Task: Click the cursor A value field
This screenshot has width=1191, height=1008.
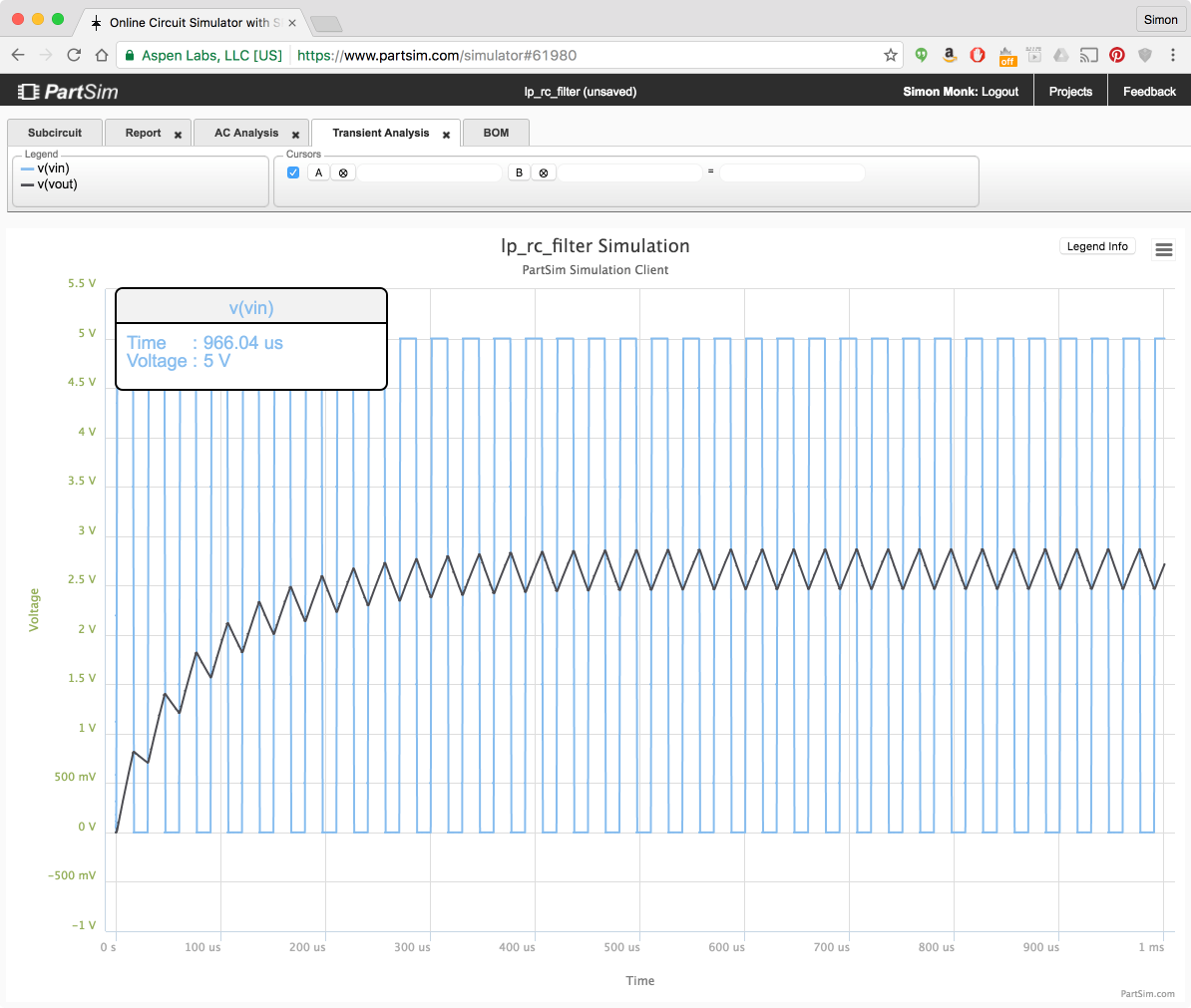Action: pyautogui.click(x=429, y=173)
